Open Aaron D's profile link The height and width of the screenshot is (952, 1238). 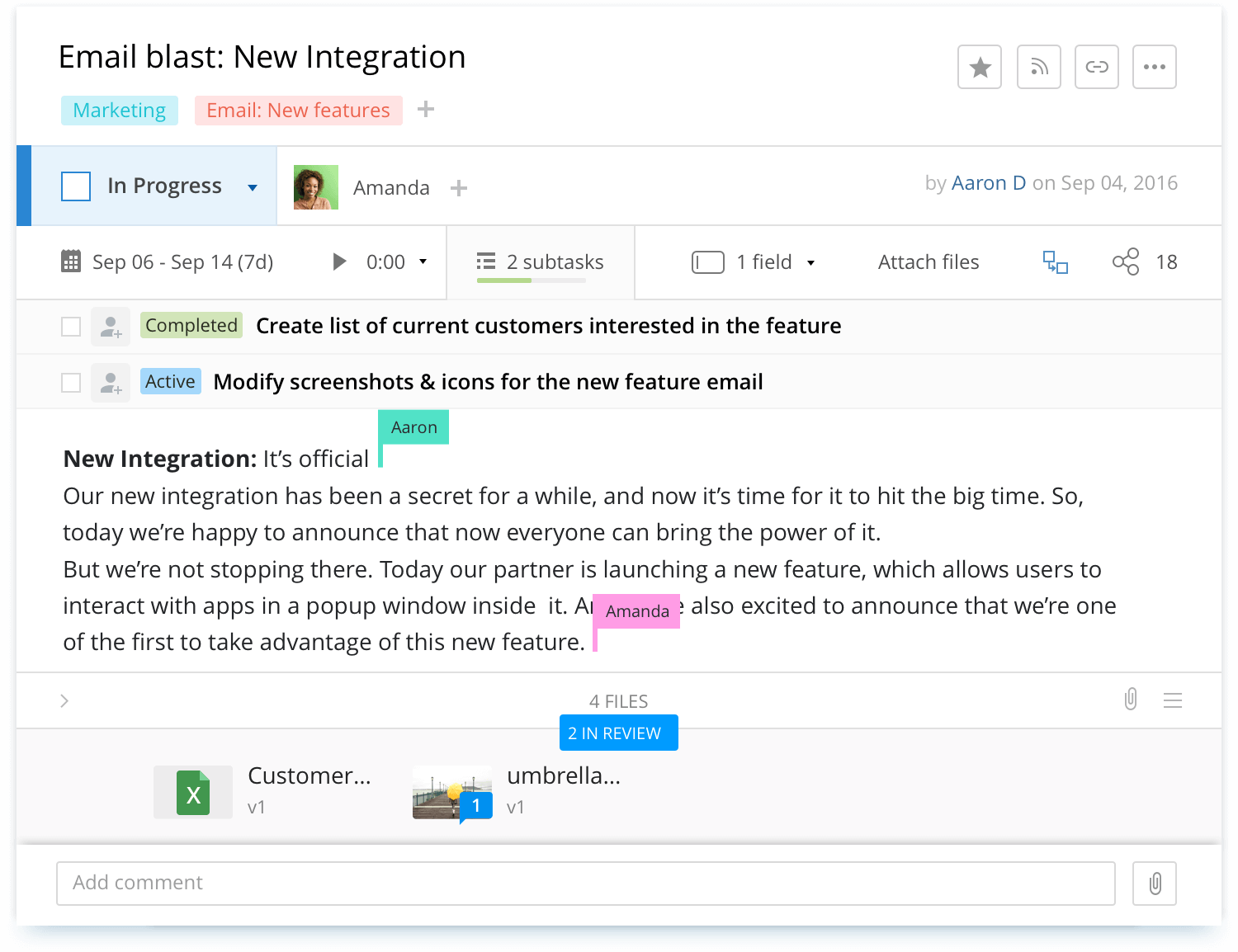(x=988, y=183)
